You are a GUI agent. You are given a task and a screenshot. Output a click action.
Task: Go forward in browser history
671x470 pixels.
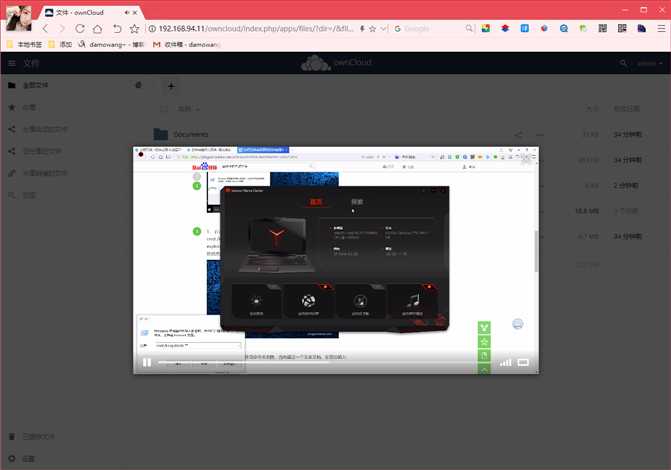[x=62, y=29]
